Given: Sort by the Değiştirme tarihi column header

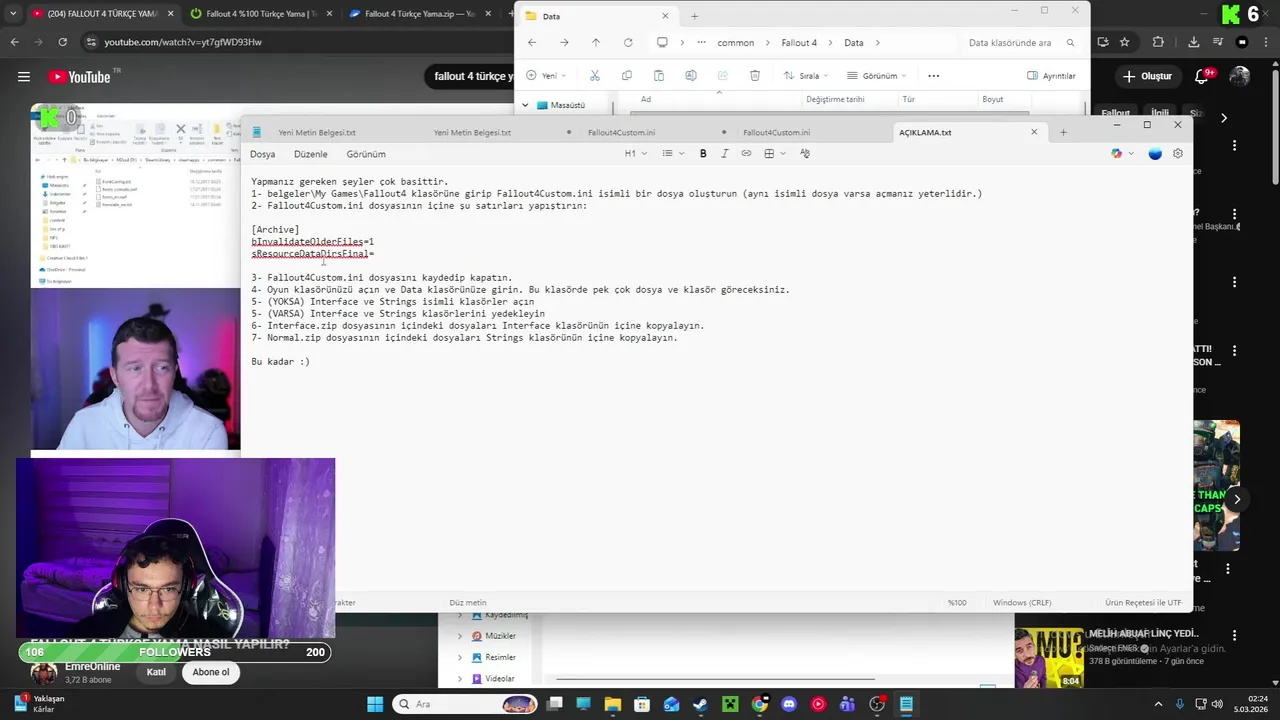Looking at the screenshot, I should pyautogui.click(x=835, y=99).
